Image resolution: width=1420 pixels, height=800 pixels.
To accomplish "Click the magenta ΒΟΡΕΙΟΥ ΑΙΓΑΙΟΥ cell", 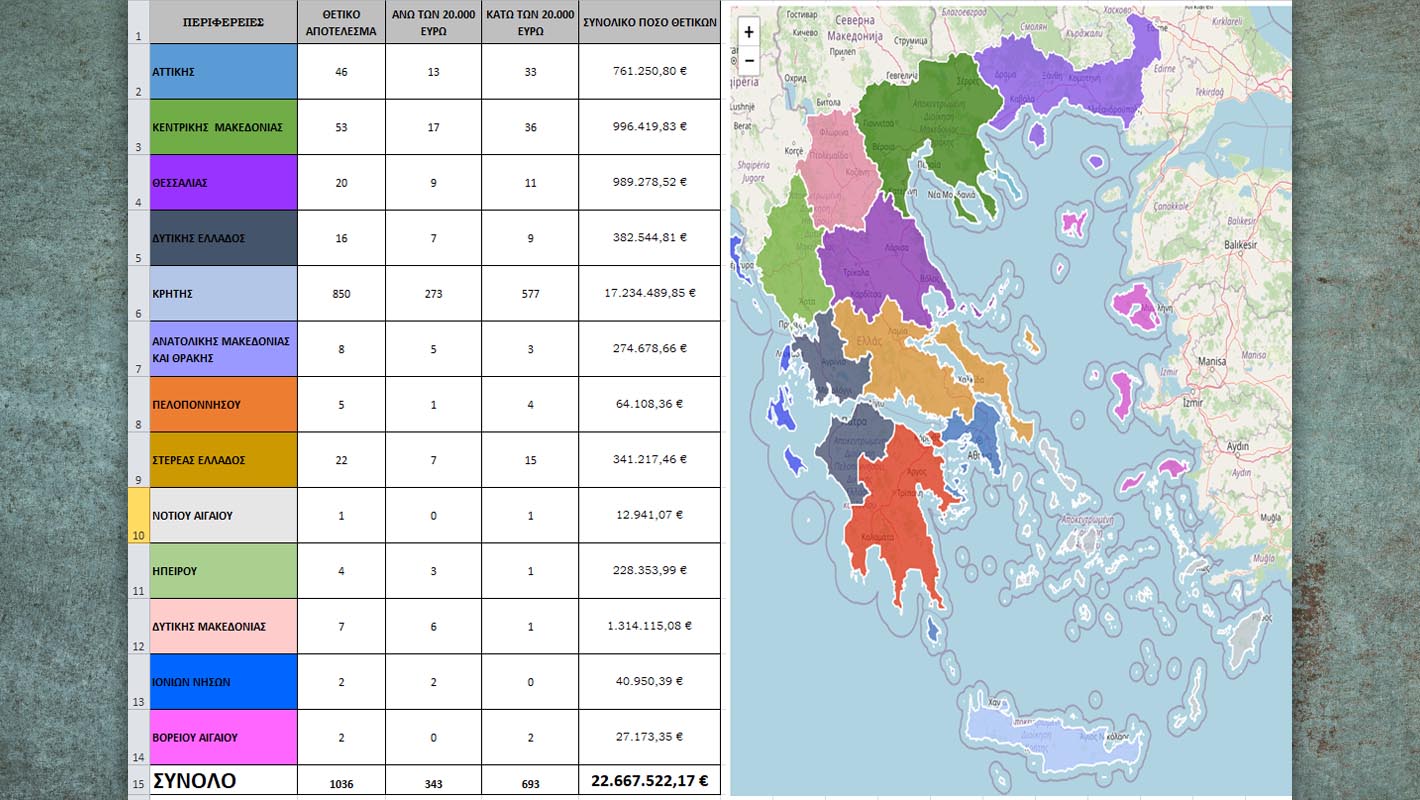I will pos(223,737).
